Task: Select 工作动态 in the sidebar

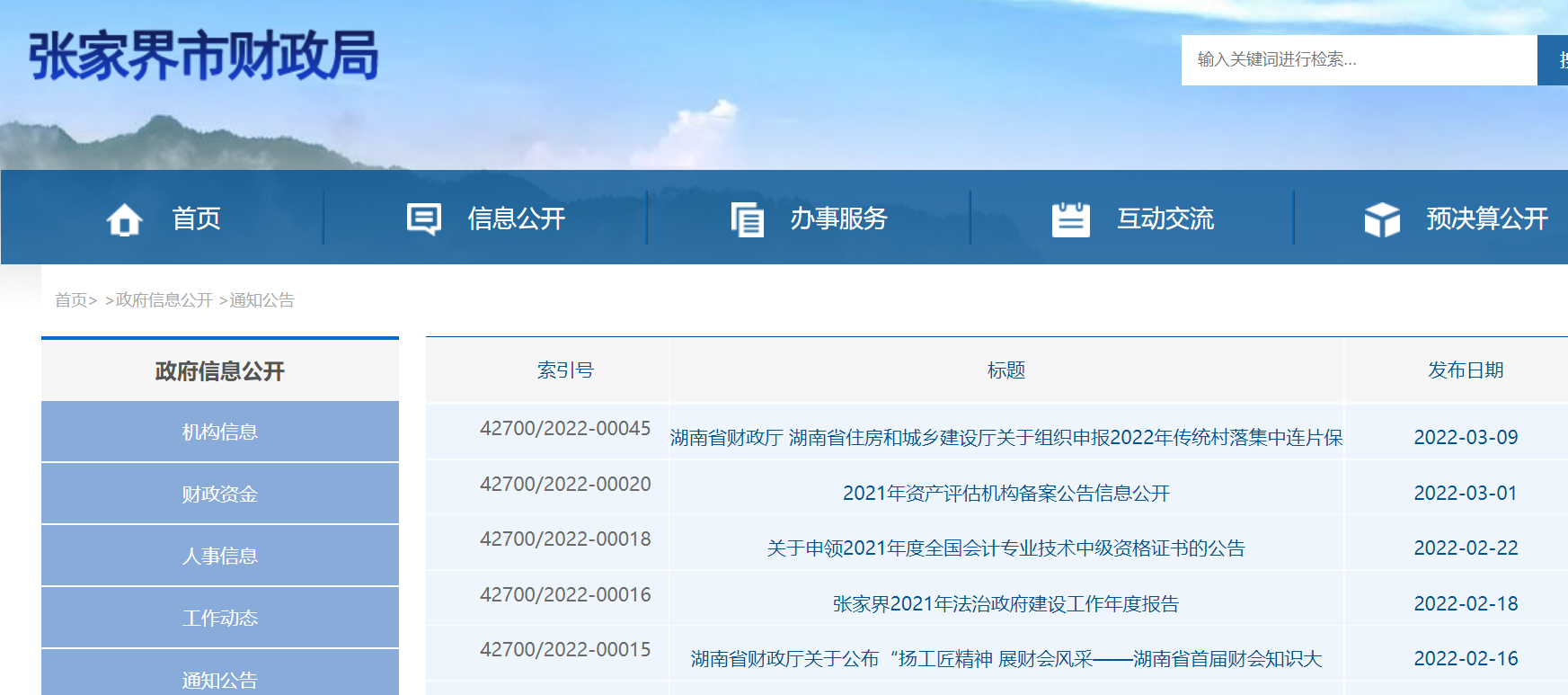Action: [x=220, y=619]
